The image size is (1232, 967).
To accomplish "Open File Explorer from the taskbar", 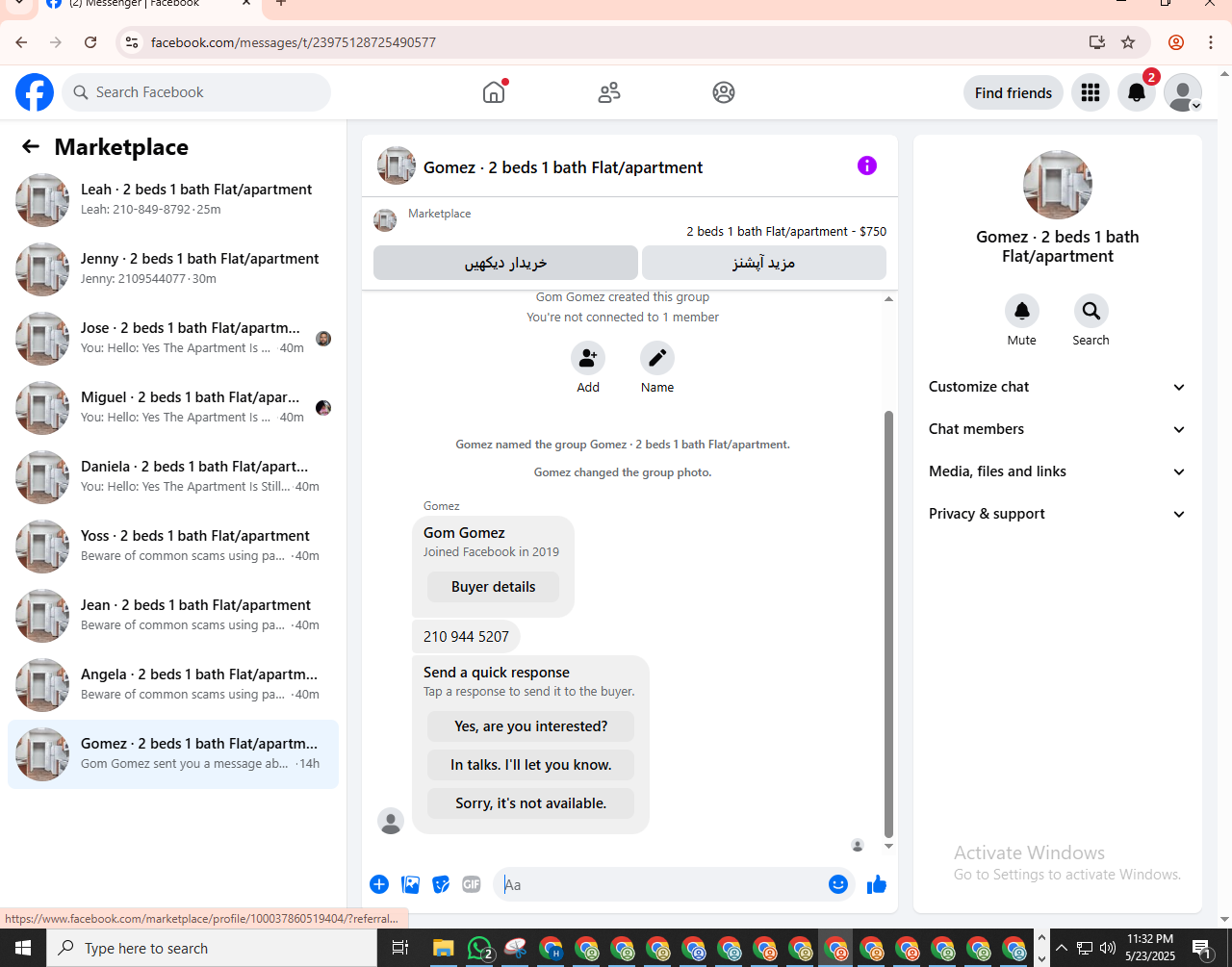I will (443, 948).
